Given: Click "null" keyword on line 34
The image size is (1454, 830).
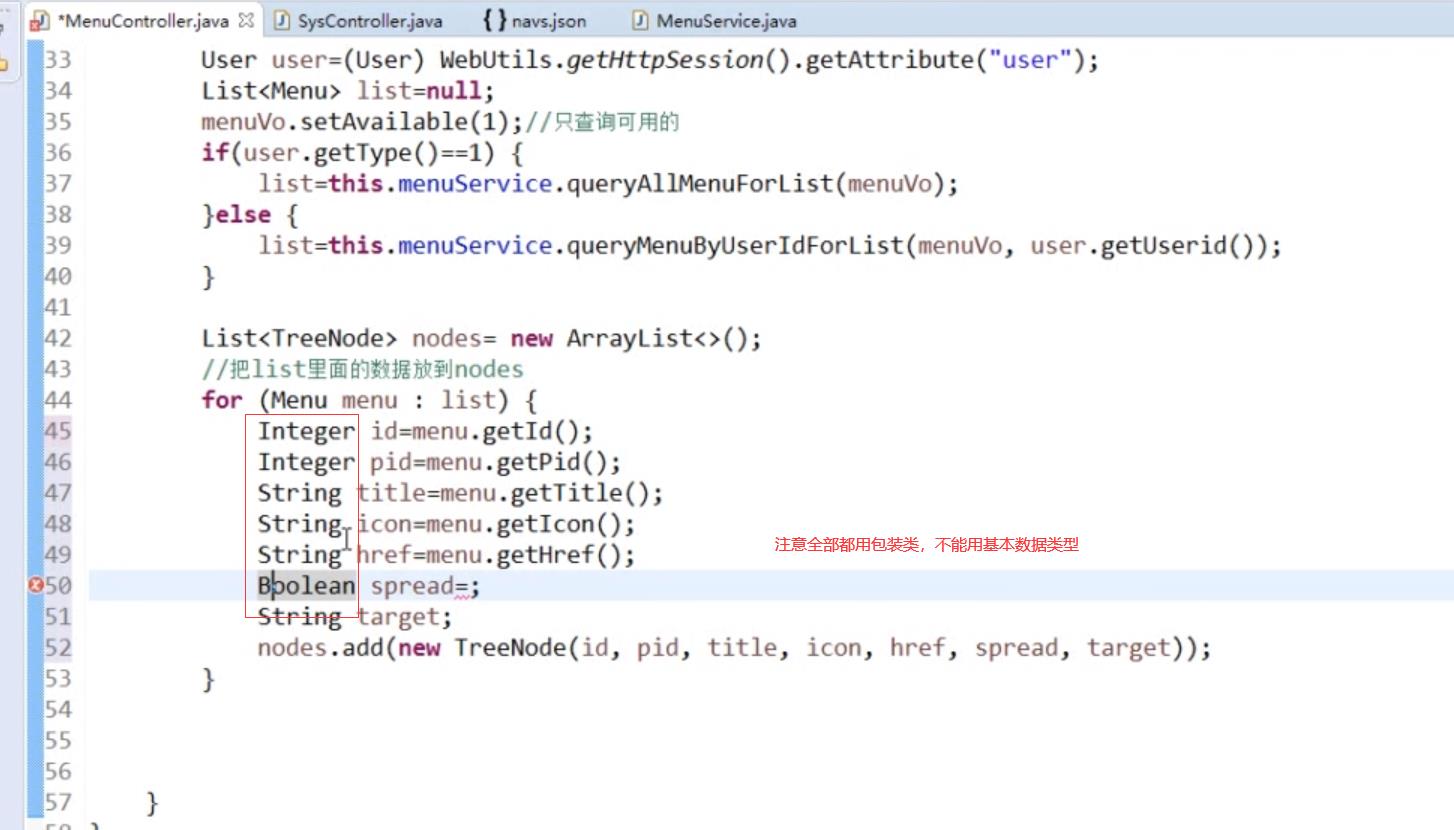Looking at the screenshot, I should (455, 91).
